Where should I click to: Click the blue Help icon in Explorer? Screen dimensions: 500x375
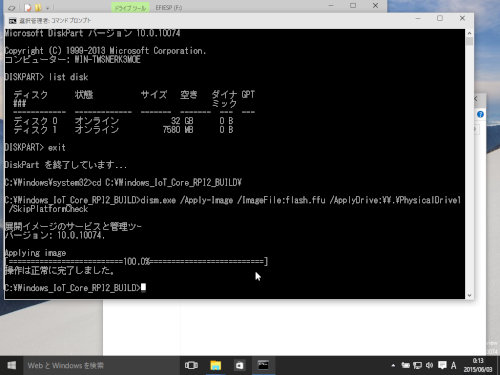pyautogui.click(x=480, y=114)
